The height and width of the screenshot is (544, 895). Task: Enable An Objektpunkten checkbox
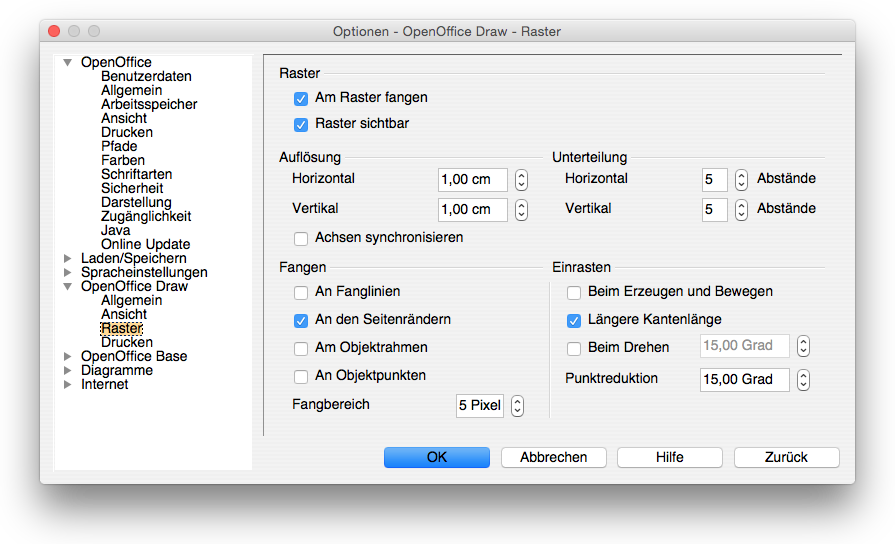click(x=301, y=377)
